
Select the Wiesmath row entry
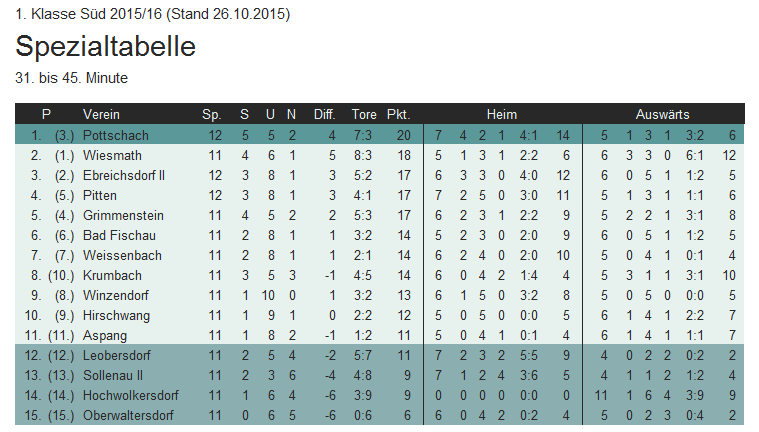click(x=112, y=155)
